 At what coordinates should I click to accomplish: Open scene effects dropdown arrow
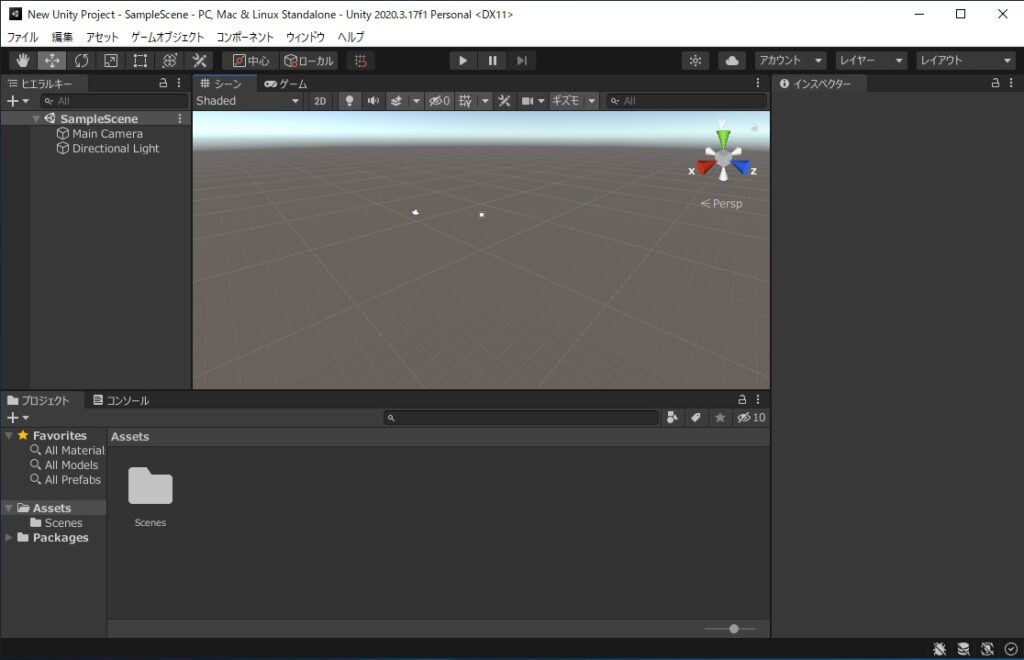point(416,101)
